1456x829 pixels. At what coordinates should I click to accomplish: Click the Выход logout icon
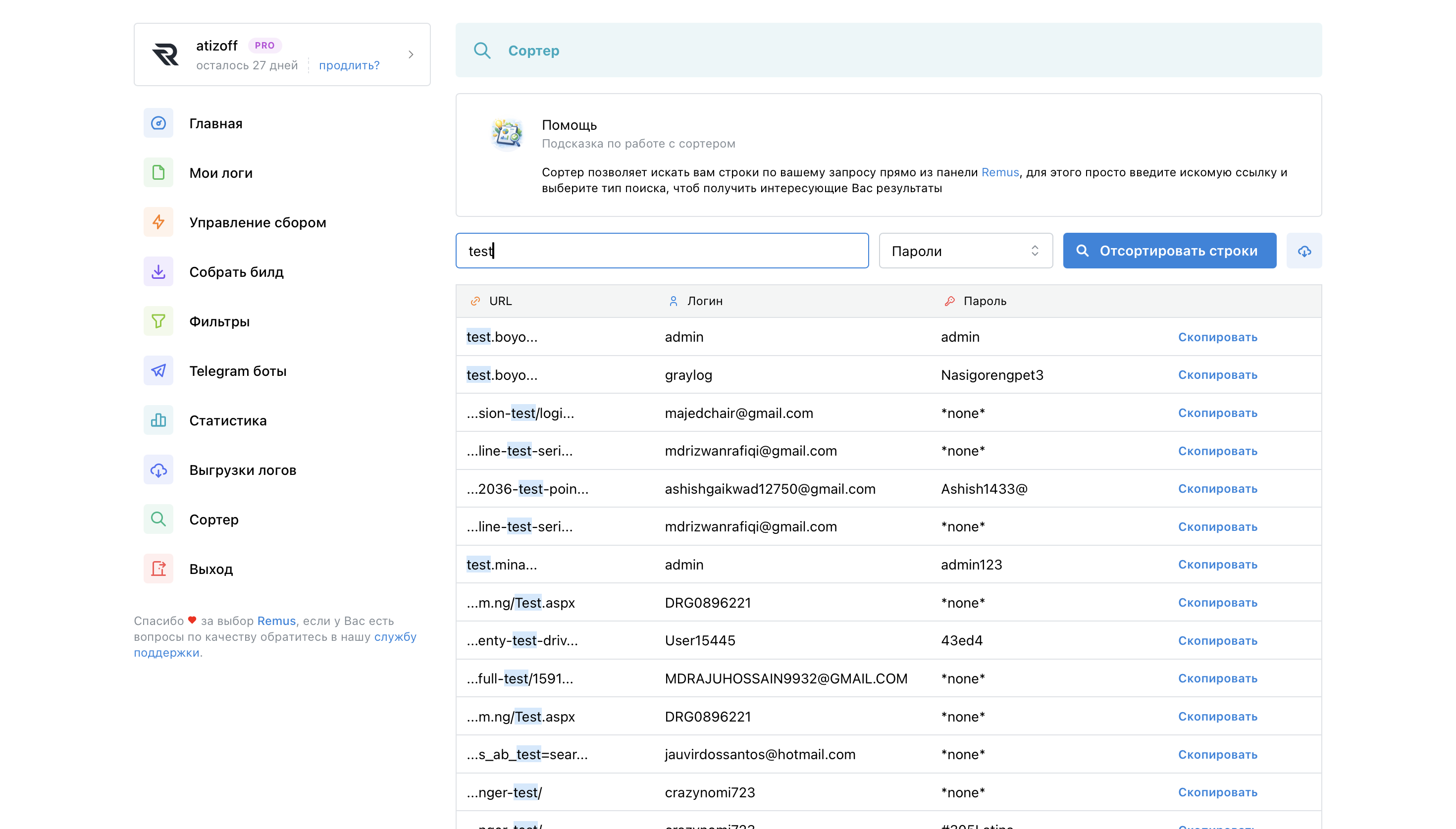click(x=158, y=569)
